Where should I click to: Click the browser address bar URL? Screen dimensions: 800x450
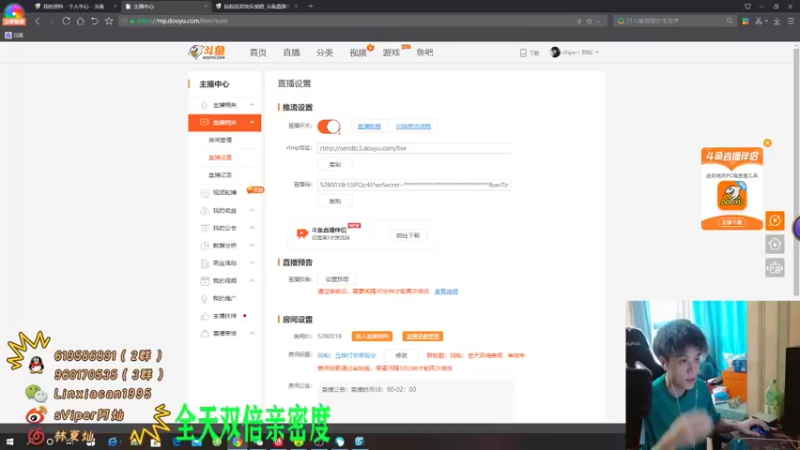point(182,21)
